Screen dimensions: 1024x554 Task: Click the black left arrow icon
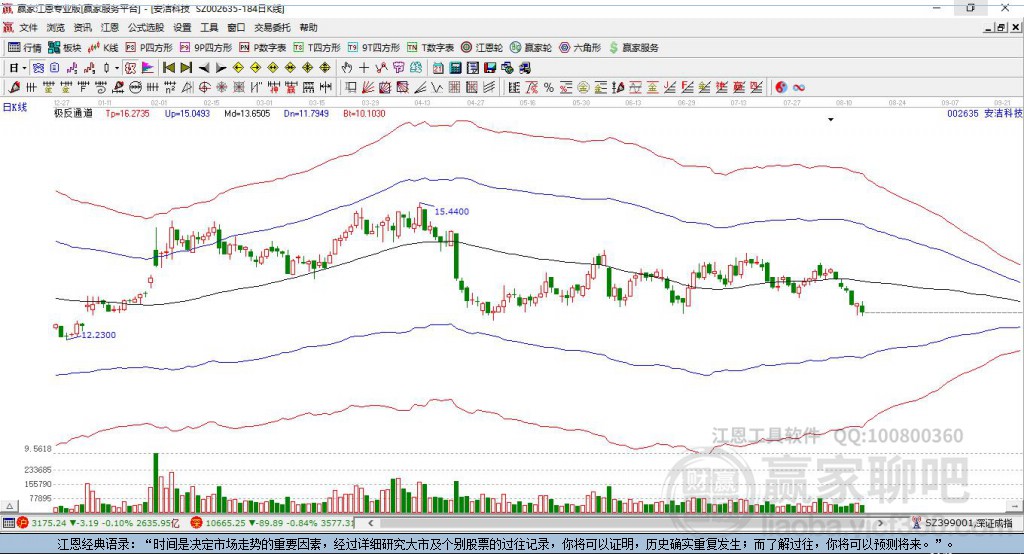point(204,68)
